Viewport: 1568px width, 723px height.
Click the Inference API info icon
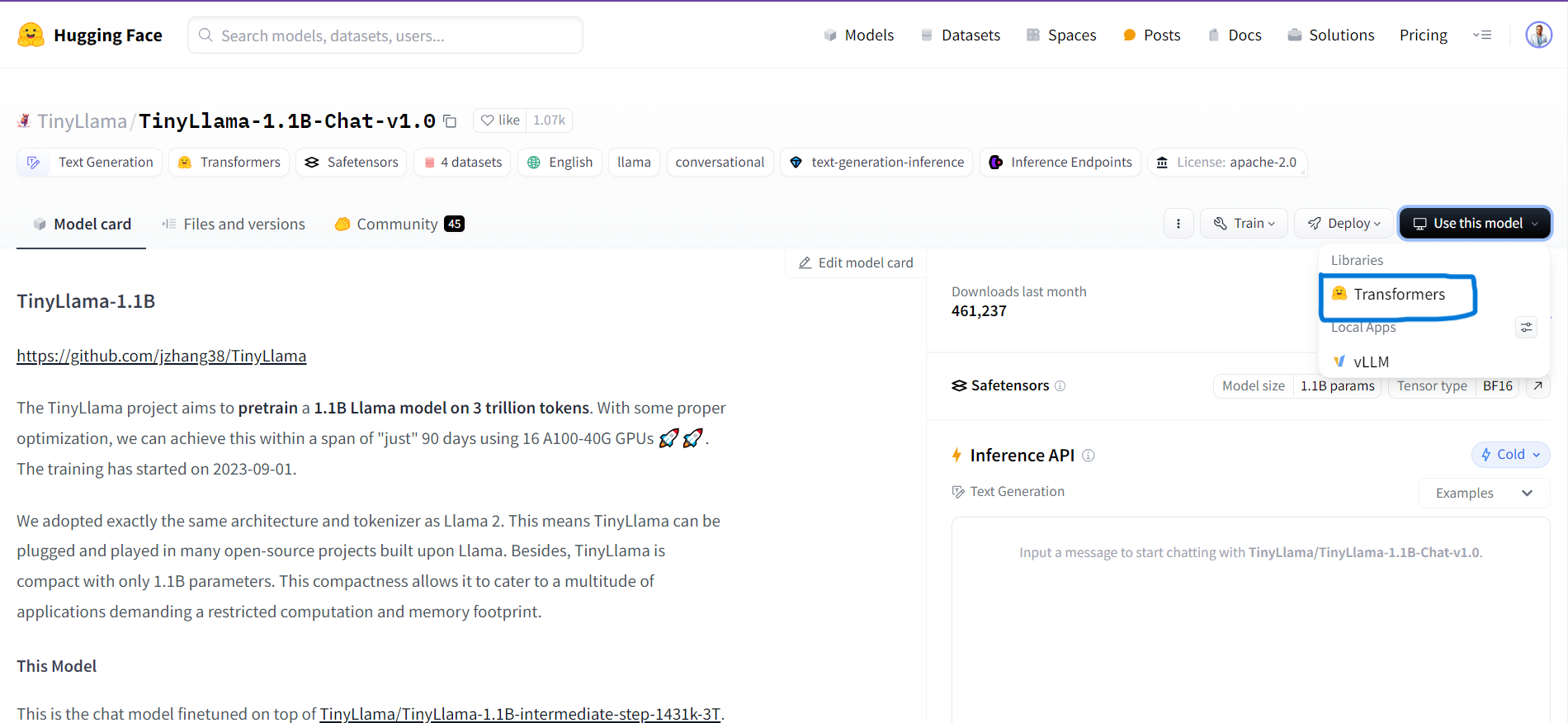[1089, 456]
